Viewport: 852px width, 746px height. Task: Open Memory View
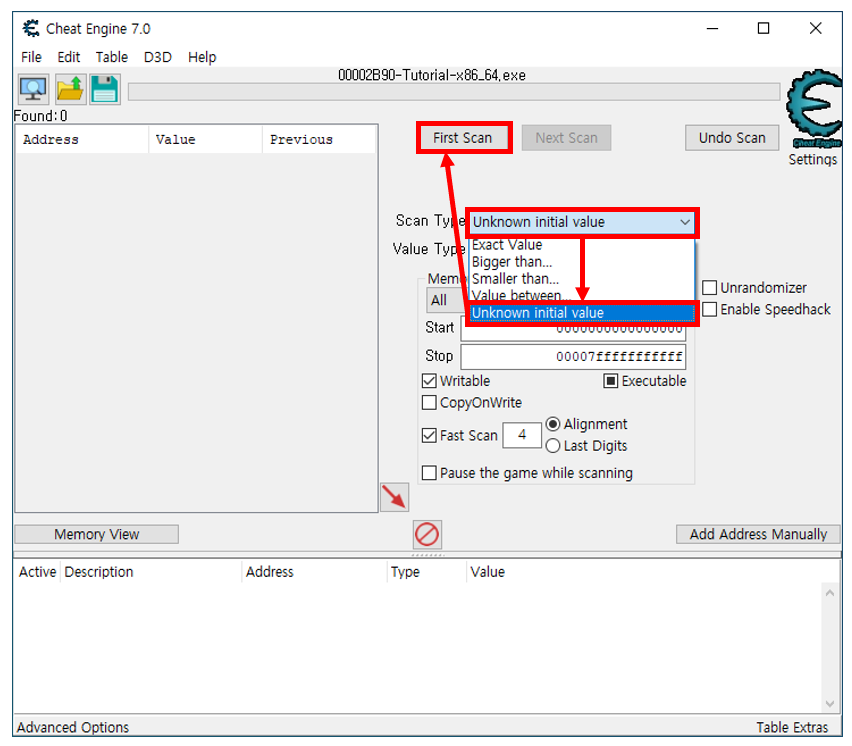click(97, 534)
